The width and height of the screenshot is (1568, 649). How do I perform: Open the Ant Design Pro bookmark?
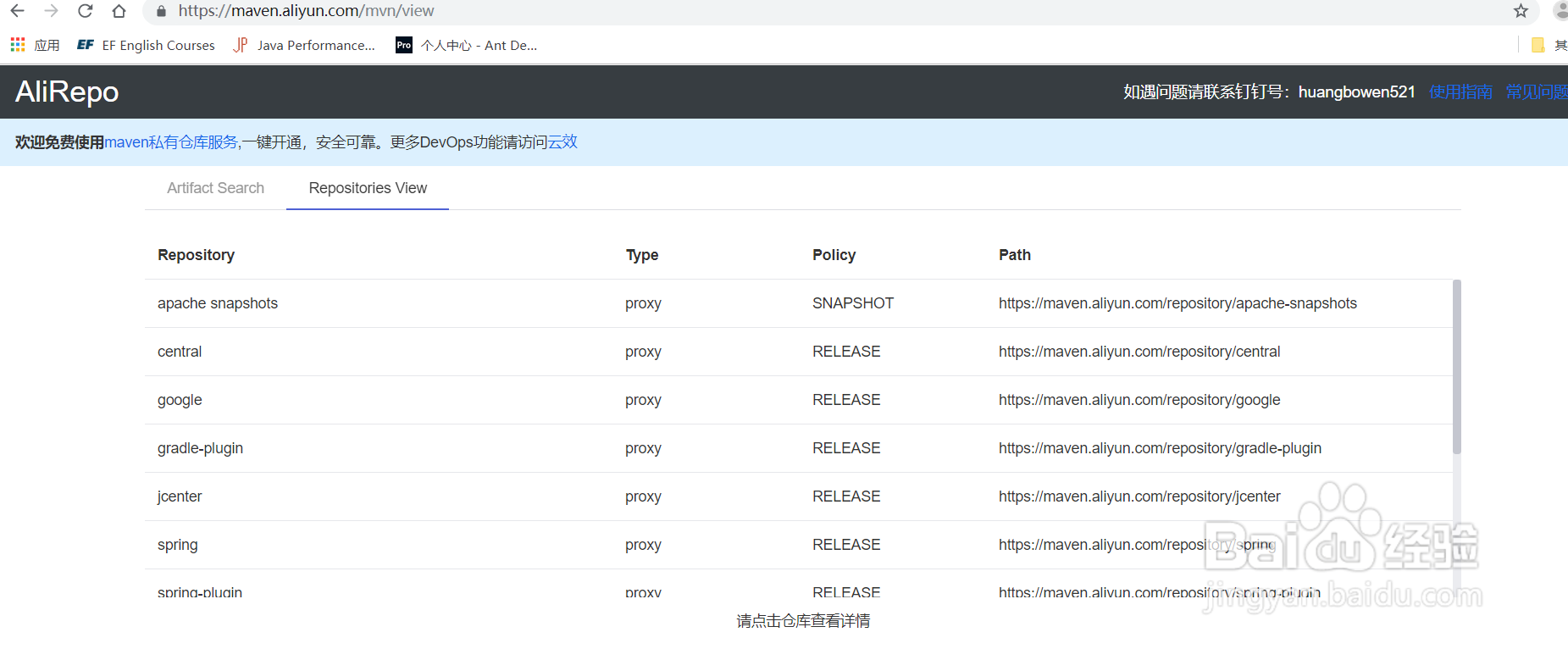pos(467,45)
